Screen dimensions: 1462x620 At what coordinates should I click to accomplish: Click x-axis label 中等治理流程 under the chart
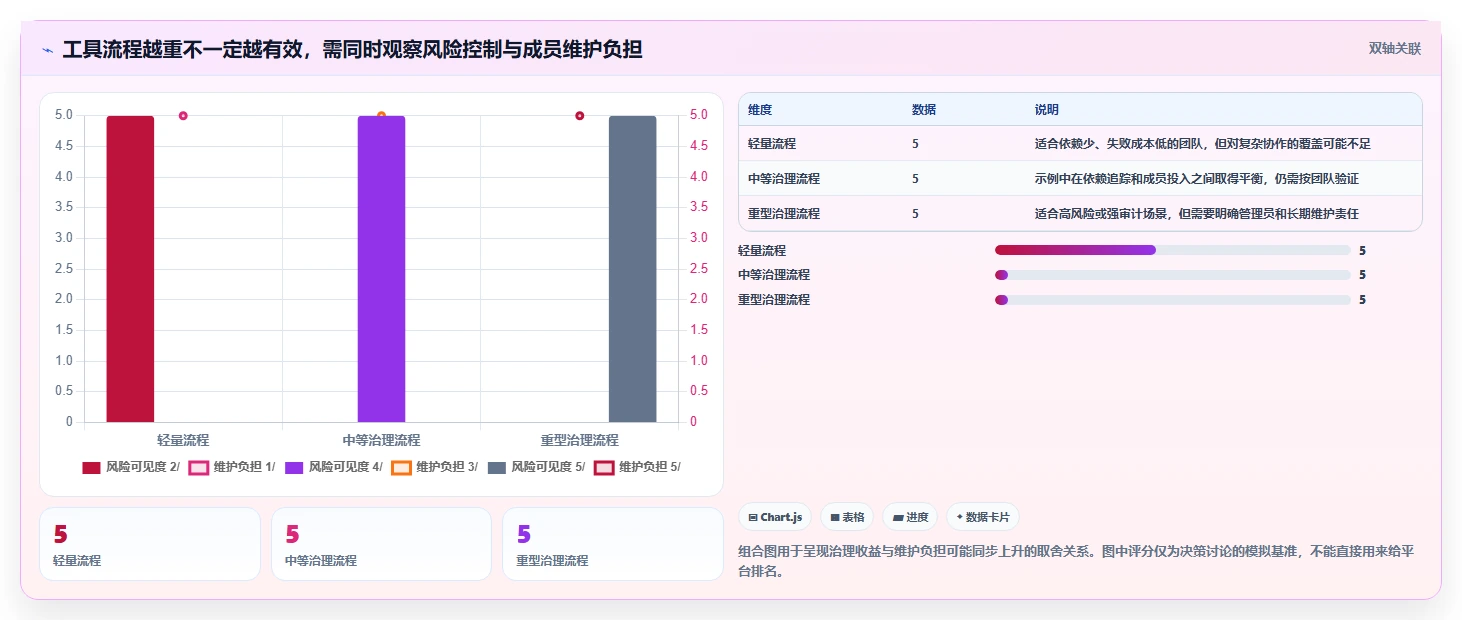[x=381, y=440]
